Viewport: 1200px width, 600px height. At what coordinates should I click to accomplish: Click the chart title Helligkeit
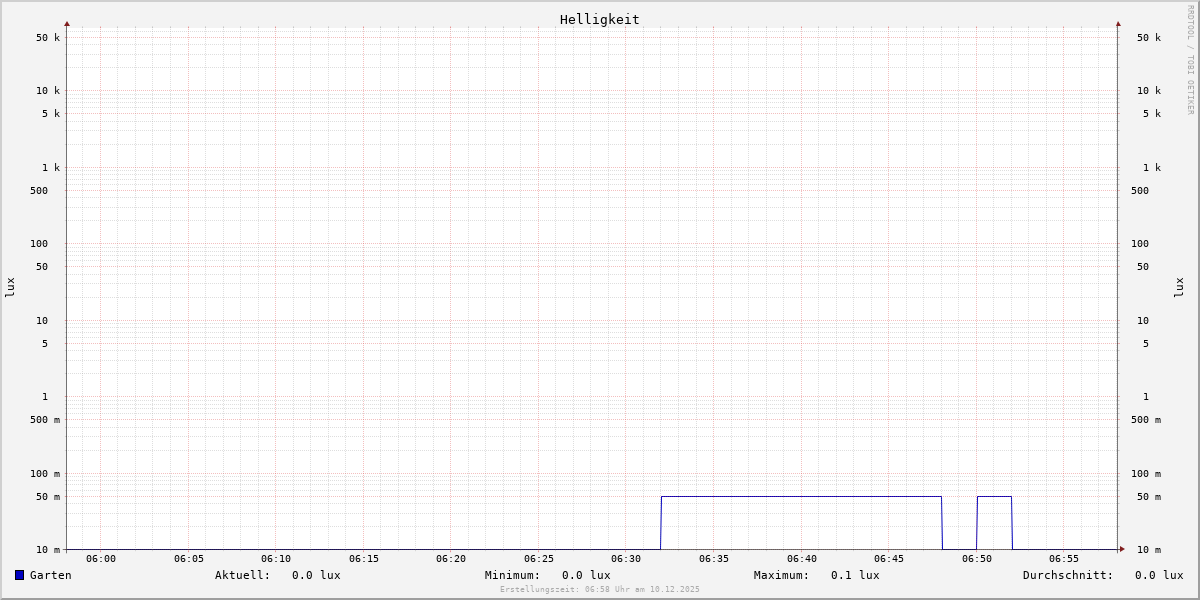599,19
